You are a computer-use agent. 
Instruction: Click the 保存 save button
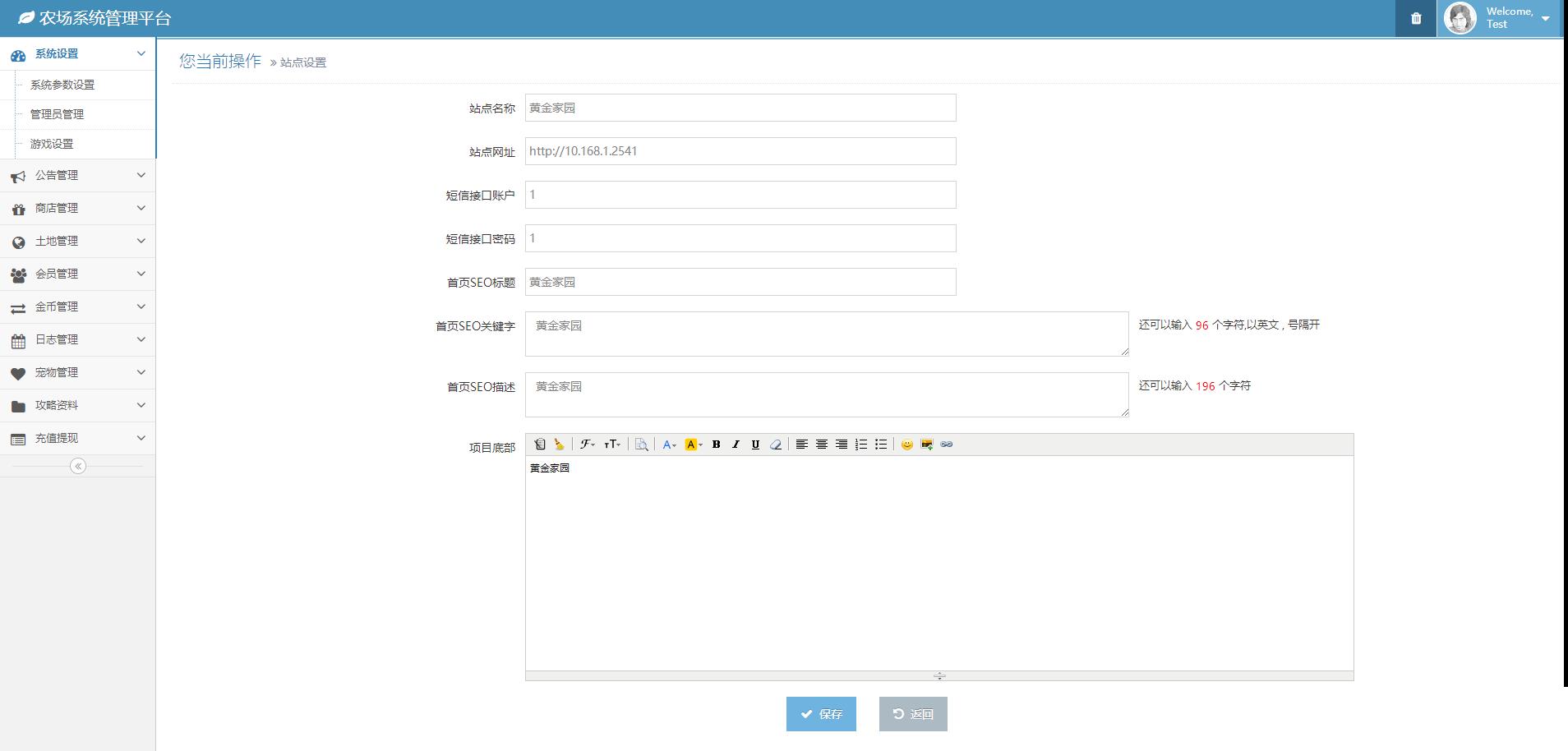point(821,714)
